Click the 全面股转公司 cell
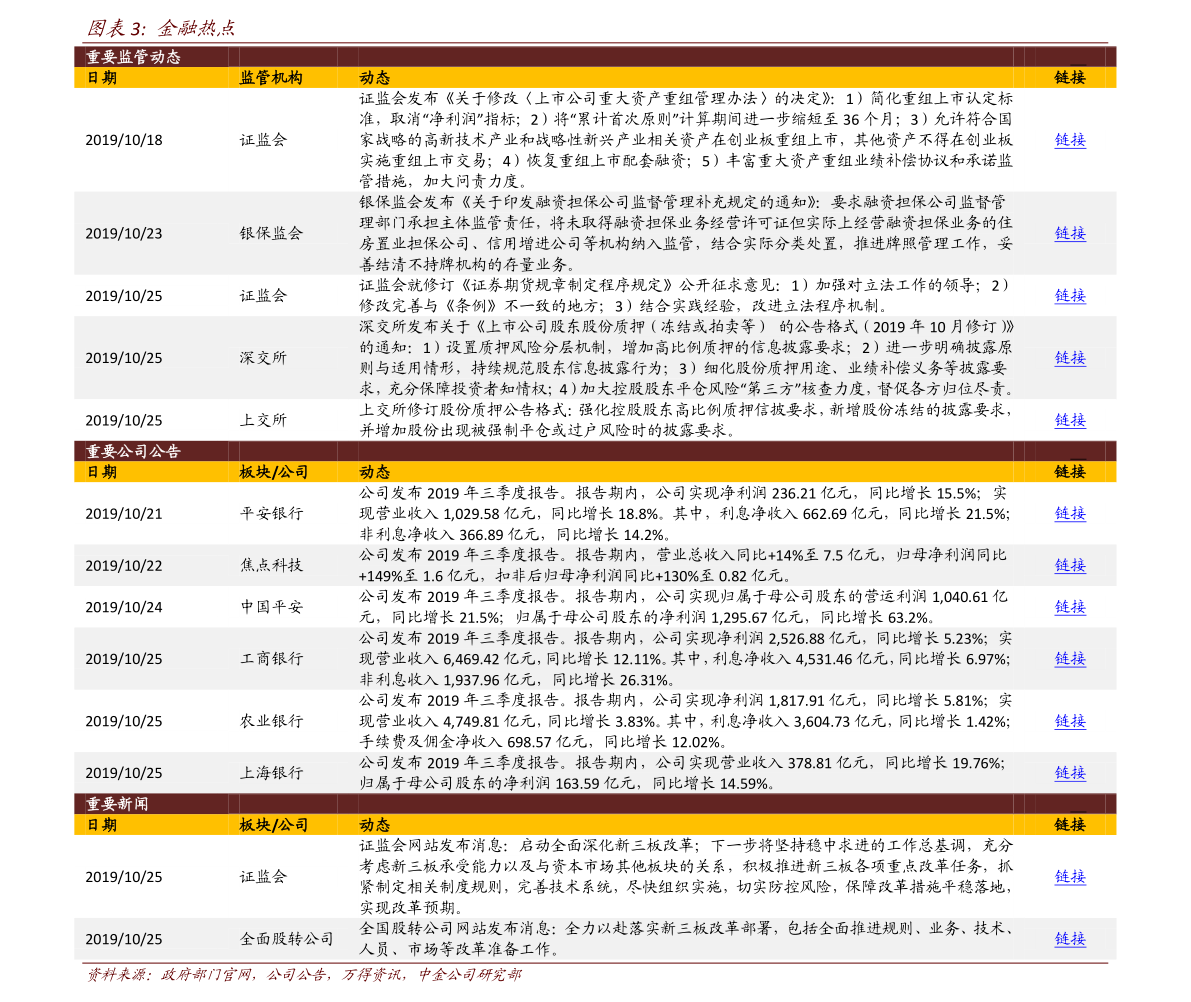 pyautogui.click(x=286, y=939)
